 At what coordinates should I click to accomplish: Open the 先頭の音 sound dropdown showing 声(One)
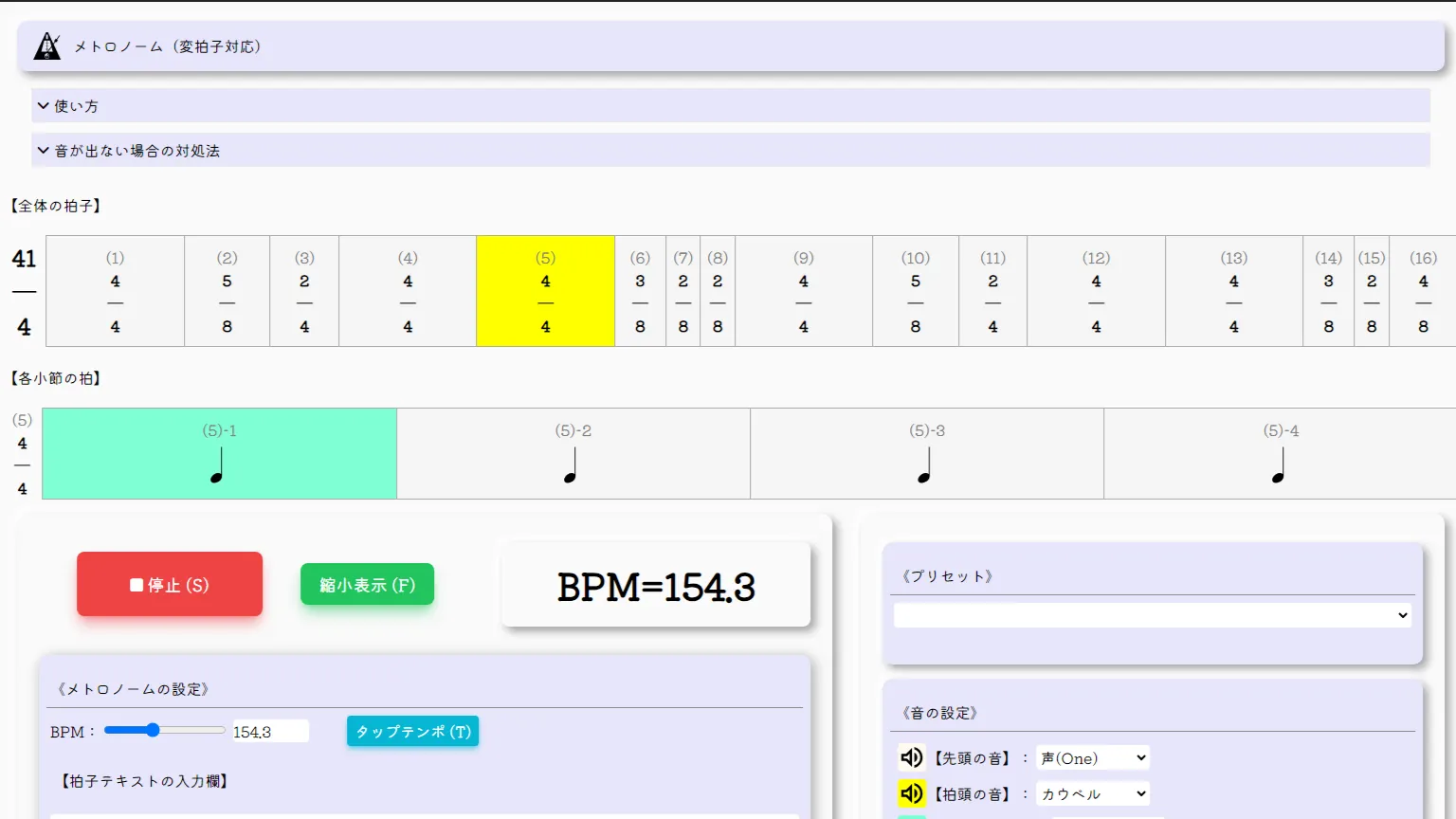coord(1094,757)
